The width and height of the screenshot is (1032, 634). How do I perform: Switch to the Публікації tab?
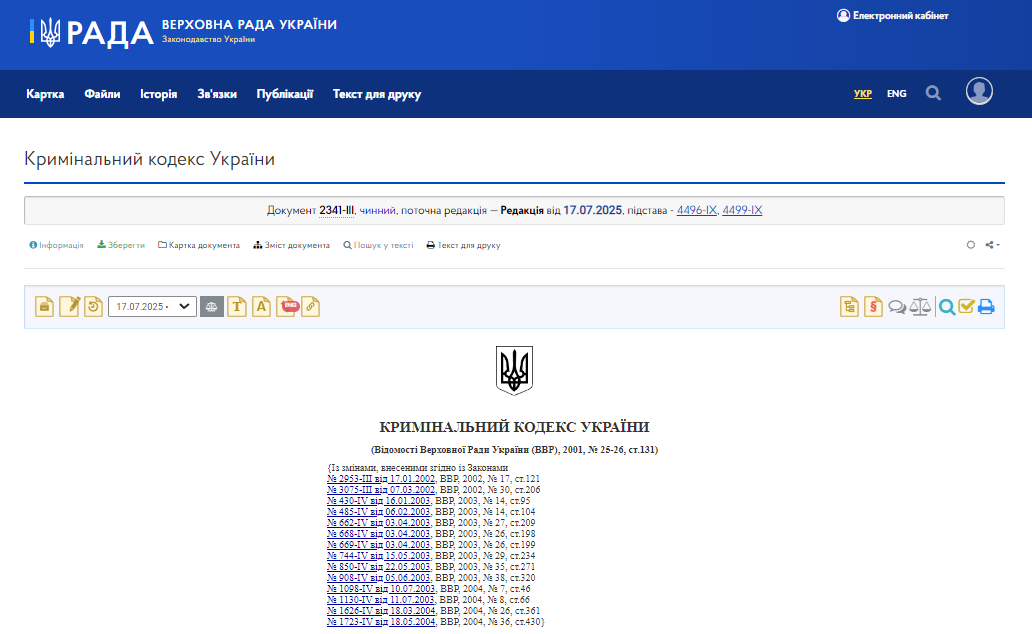click(x=285, y=93)
